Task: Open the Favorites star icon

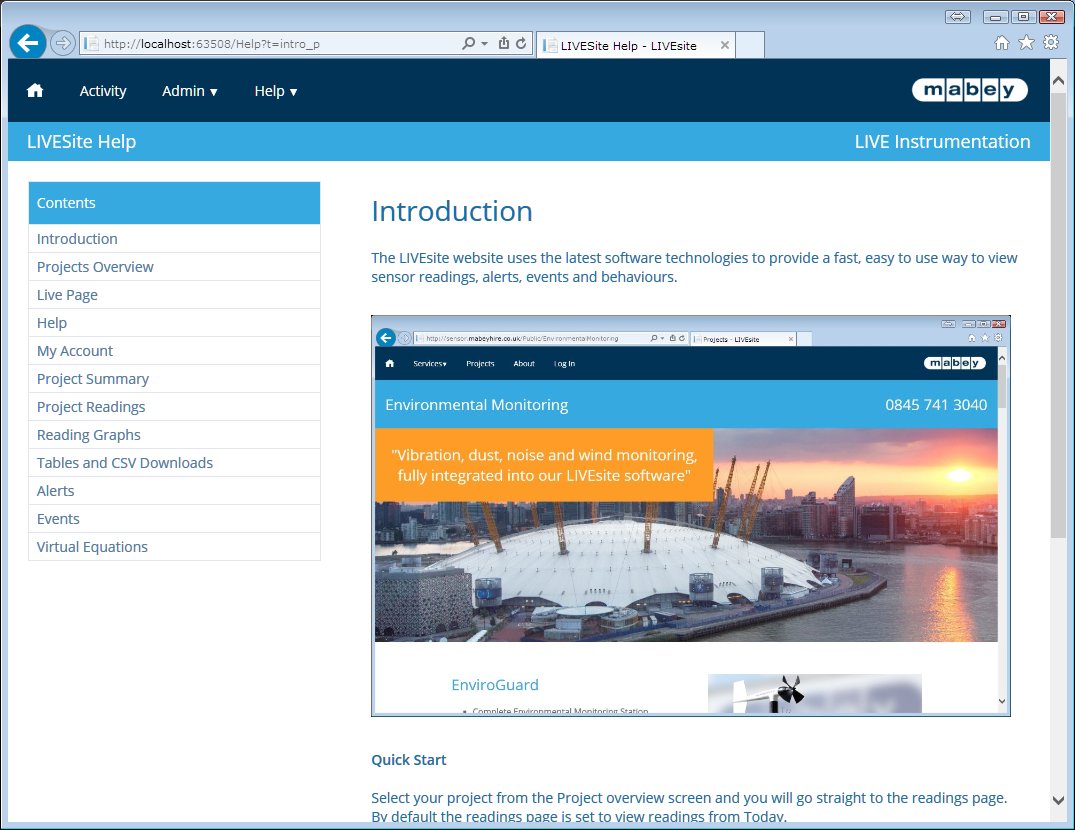Action: point(1026,43)
